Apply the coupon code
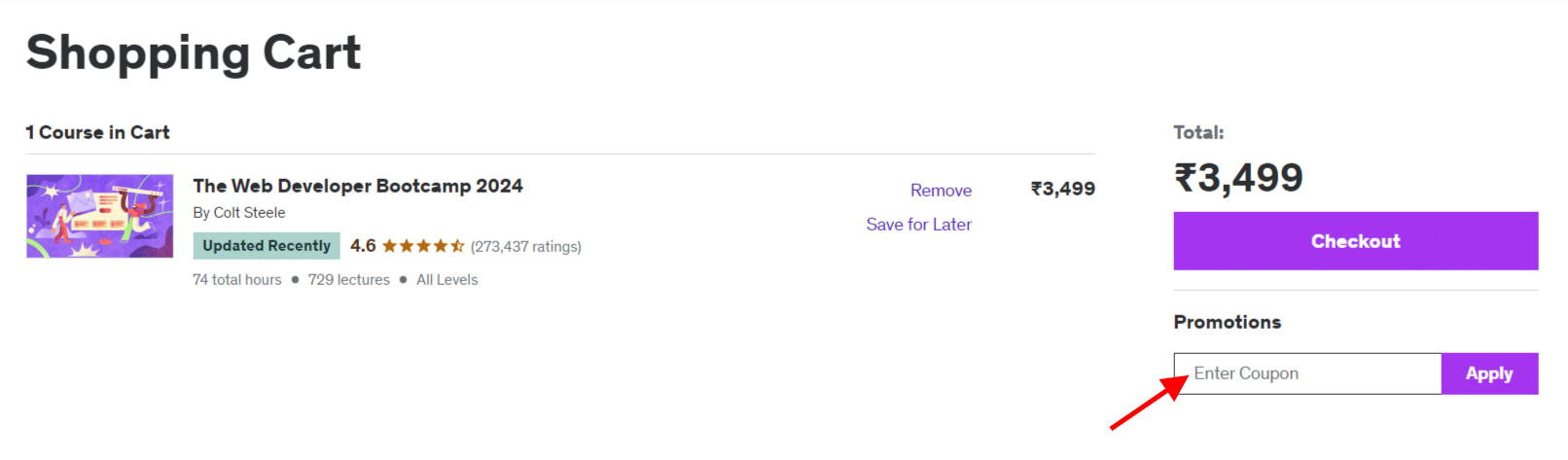This screenshot has width=1568, height=460. pyautogui.click(x=1488, y=373)
